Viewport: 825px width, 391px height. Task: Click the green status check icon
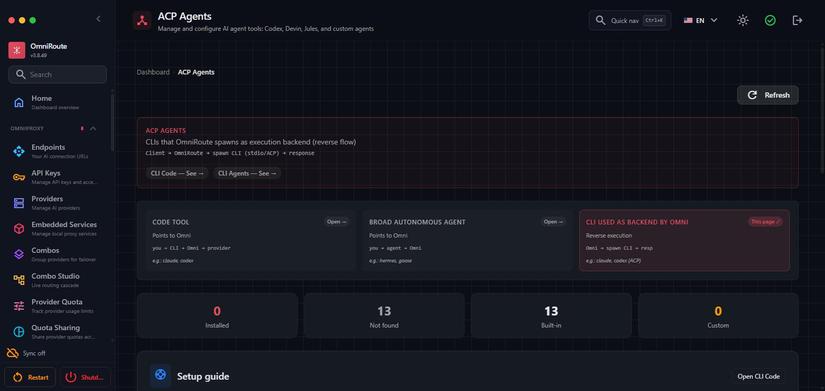click(770, 21)
